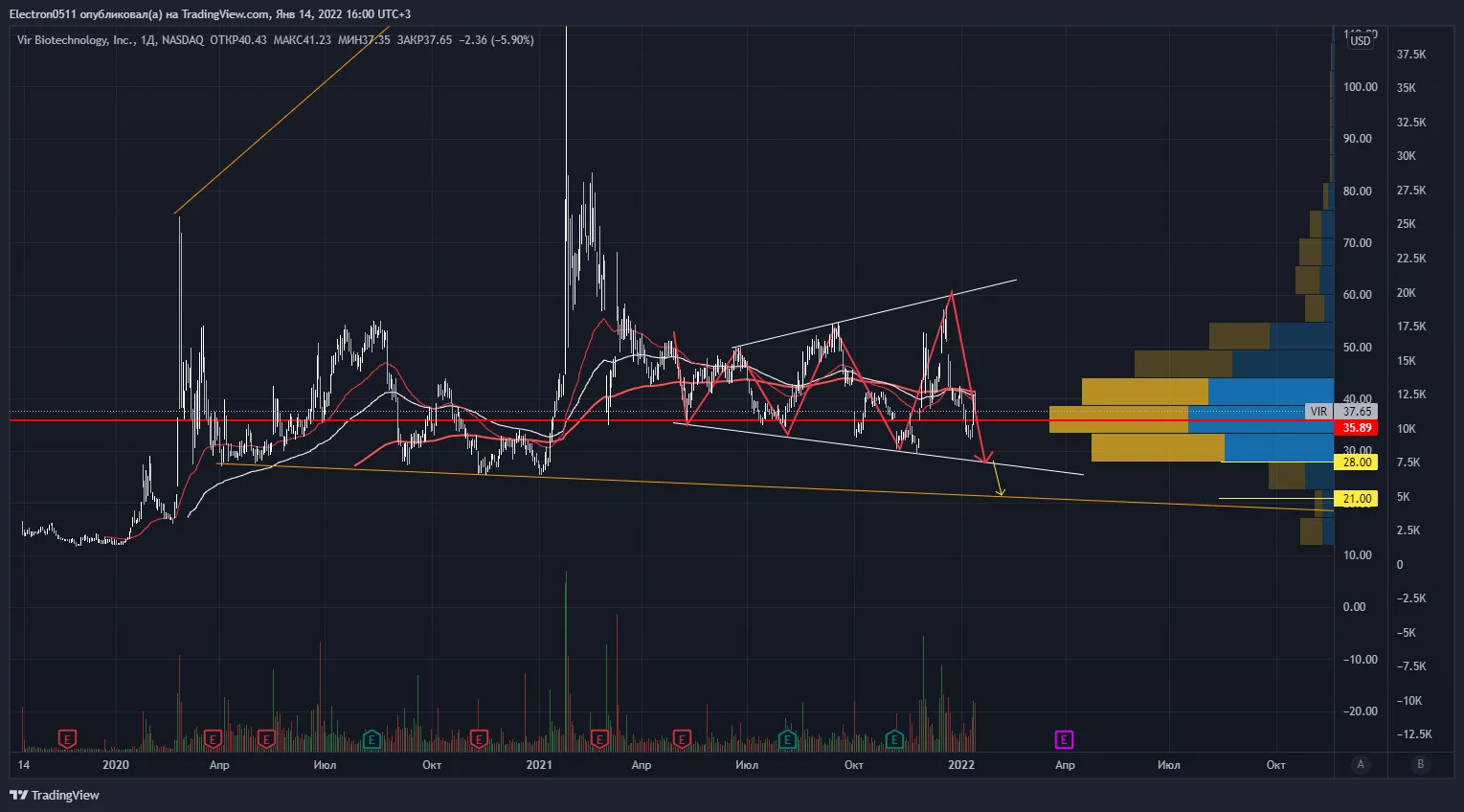Click the 2021 label on the time axis
The image size is (1464, 812).
point(539,765)
